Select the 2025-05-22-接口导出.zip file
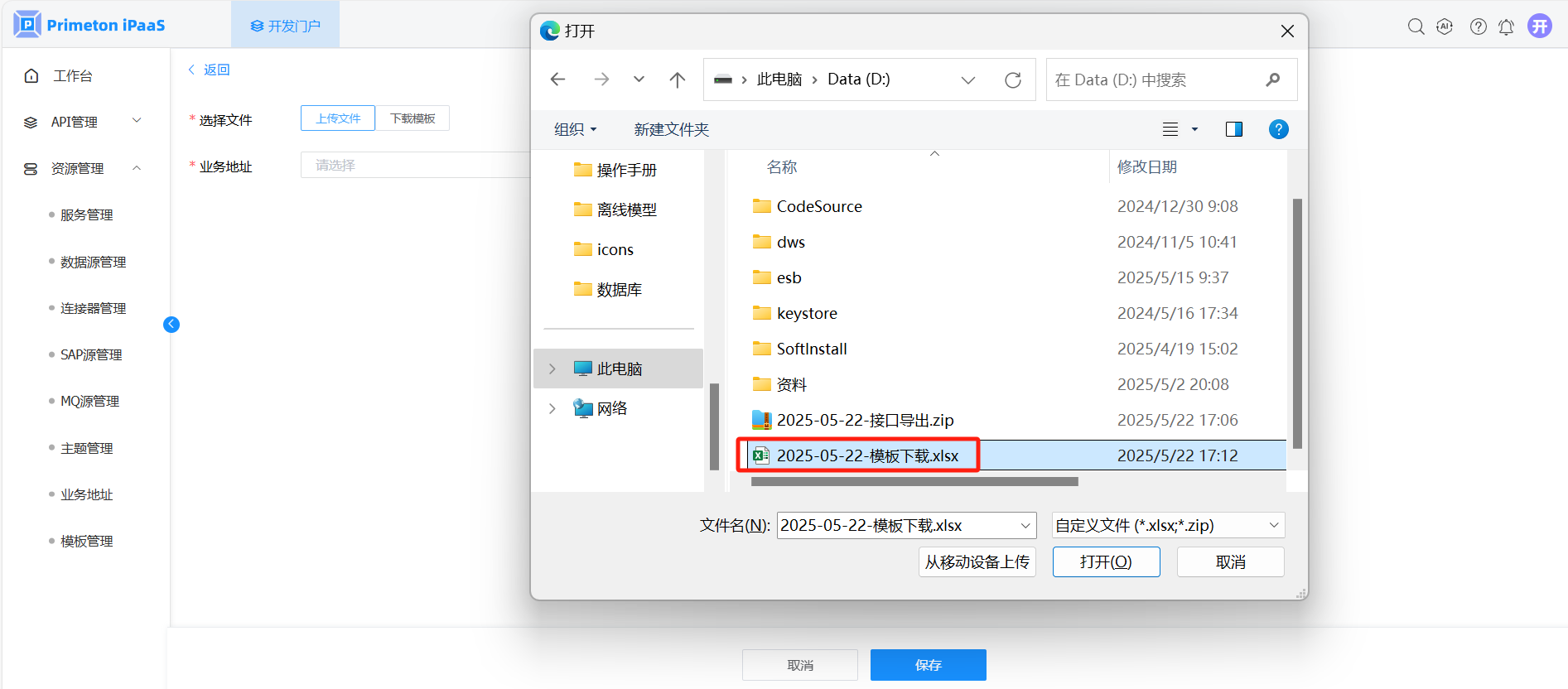Image resolution: width=1568 pixels, height=689 pixels. [x=865, y=420]
